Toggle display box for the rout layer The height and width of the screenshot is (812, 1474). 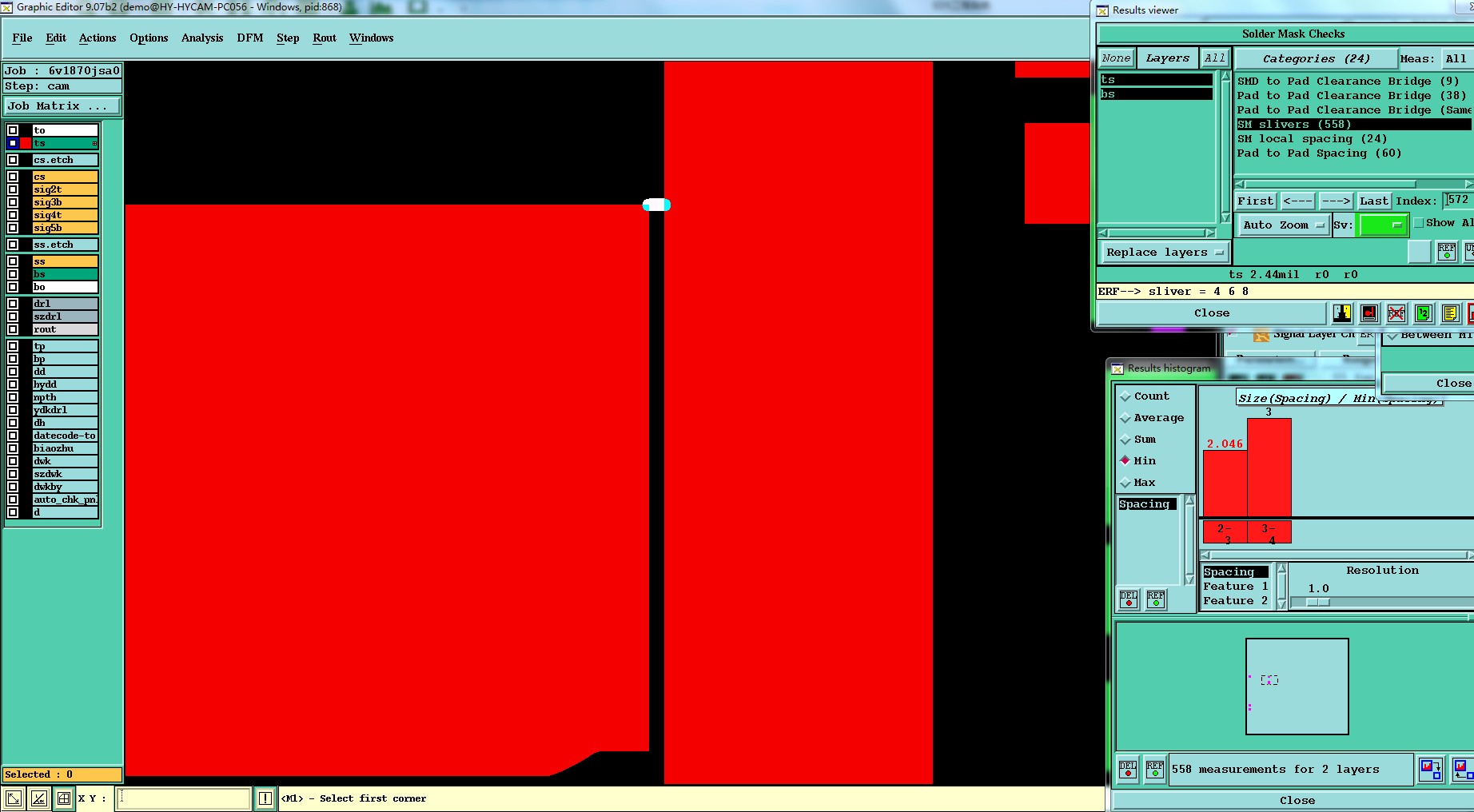pyautogui.click(x=13, y=329)
